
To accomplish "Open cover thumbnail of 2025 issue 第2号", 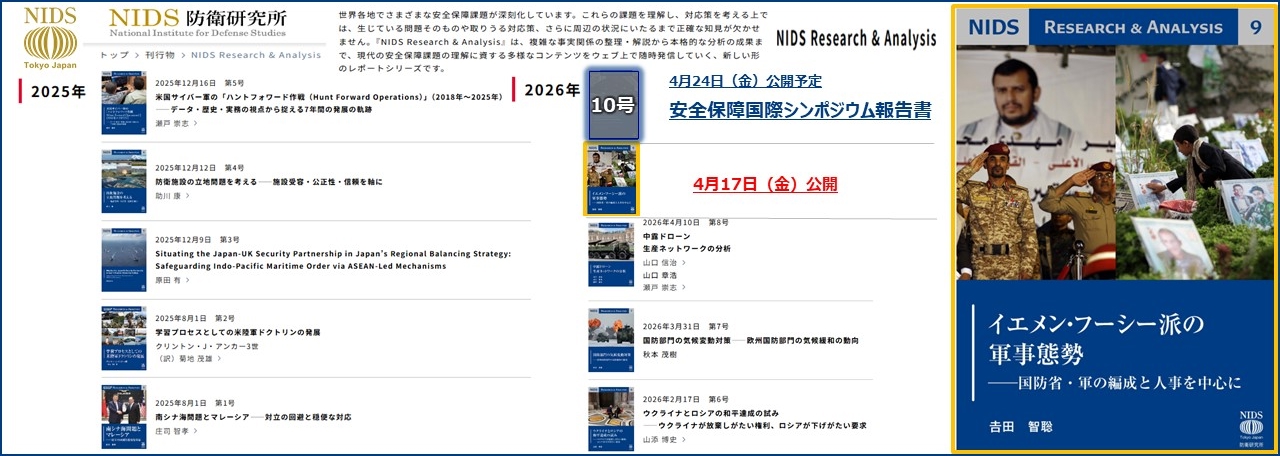I will [123, 338].
